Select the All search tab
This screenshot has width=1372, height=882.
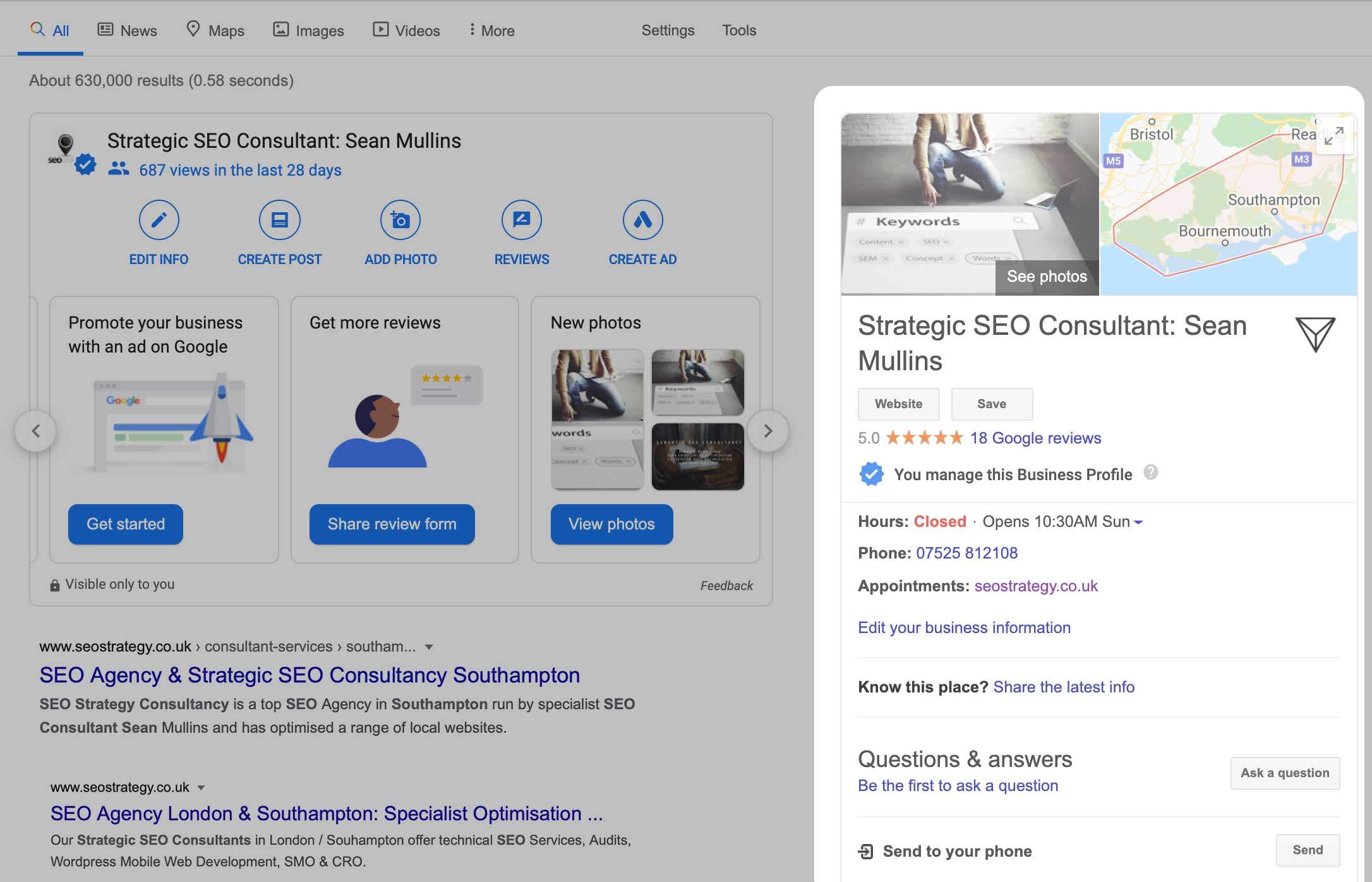point(50,30)
